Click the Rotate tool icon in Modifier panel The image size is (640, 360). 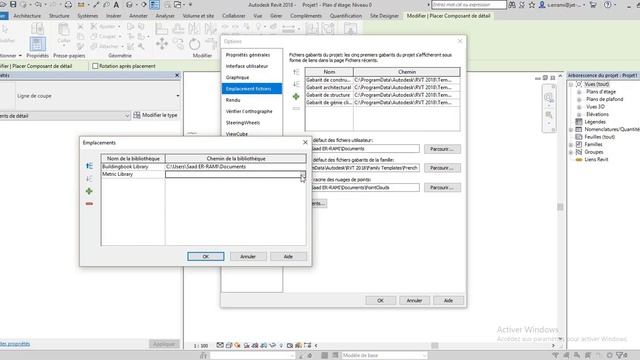click(x=195, y=44)
